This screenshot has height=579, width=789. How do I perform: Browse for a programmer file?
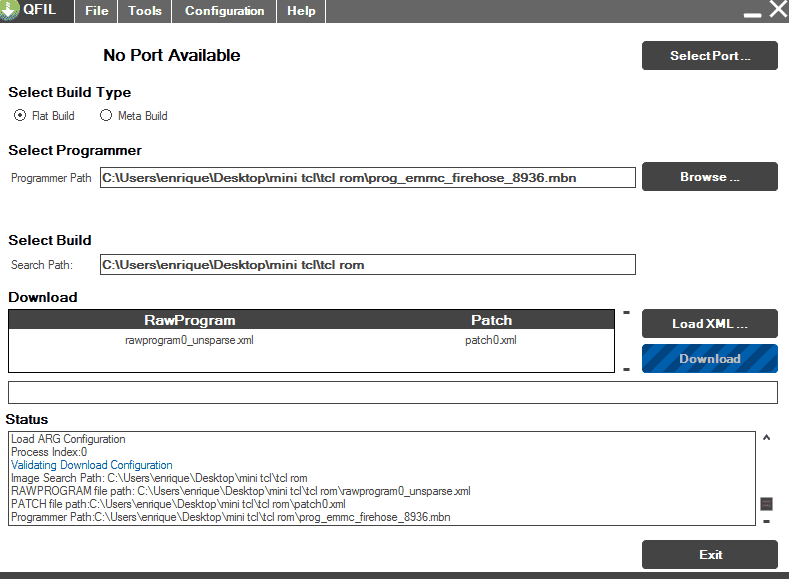pyautogui.click(x=709, y=177)
